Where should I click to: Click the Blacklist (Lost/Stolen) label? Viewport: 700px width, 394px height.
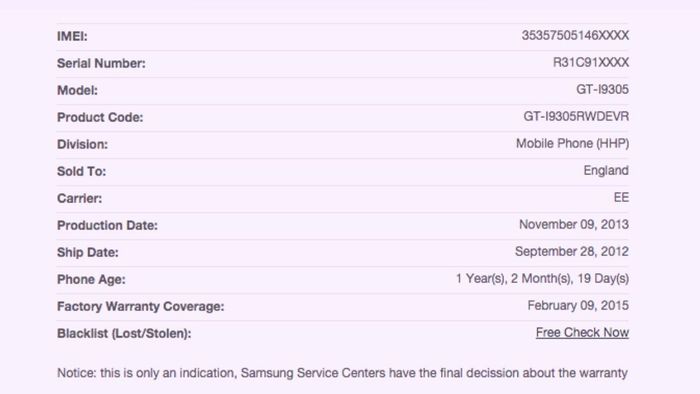coord(124,333)
